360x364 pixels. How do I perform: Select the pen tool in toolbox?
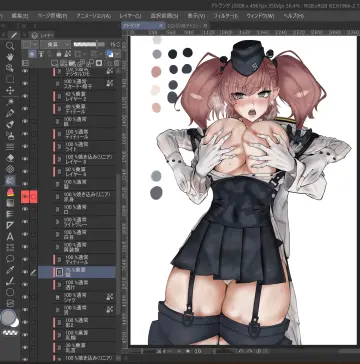(x=10, y=113)
